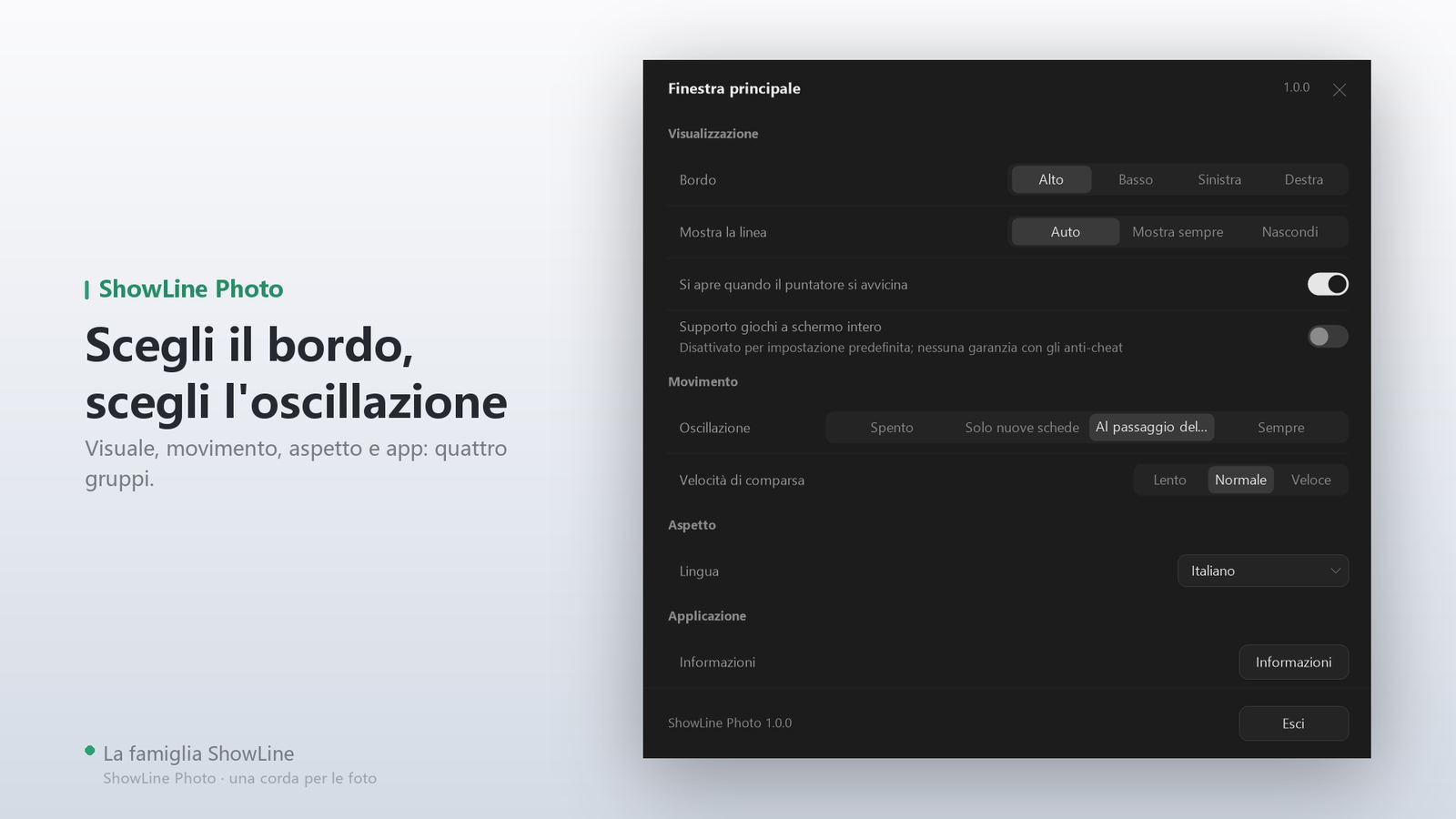Set Velocità di comparsa to Veloce
This screenshot has width=1456, height=819.
1310,480
